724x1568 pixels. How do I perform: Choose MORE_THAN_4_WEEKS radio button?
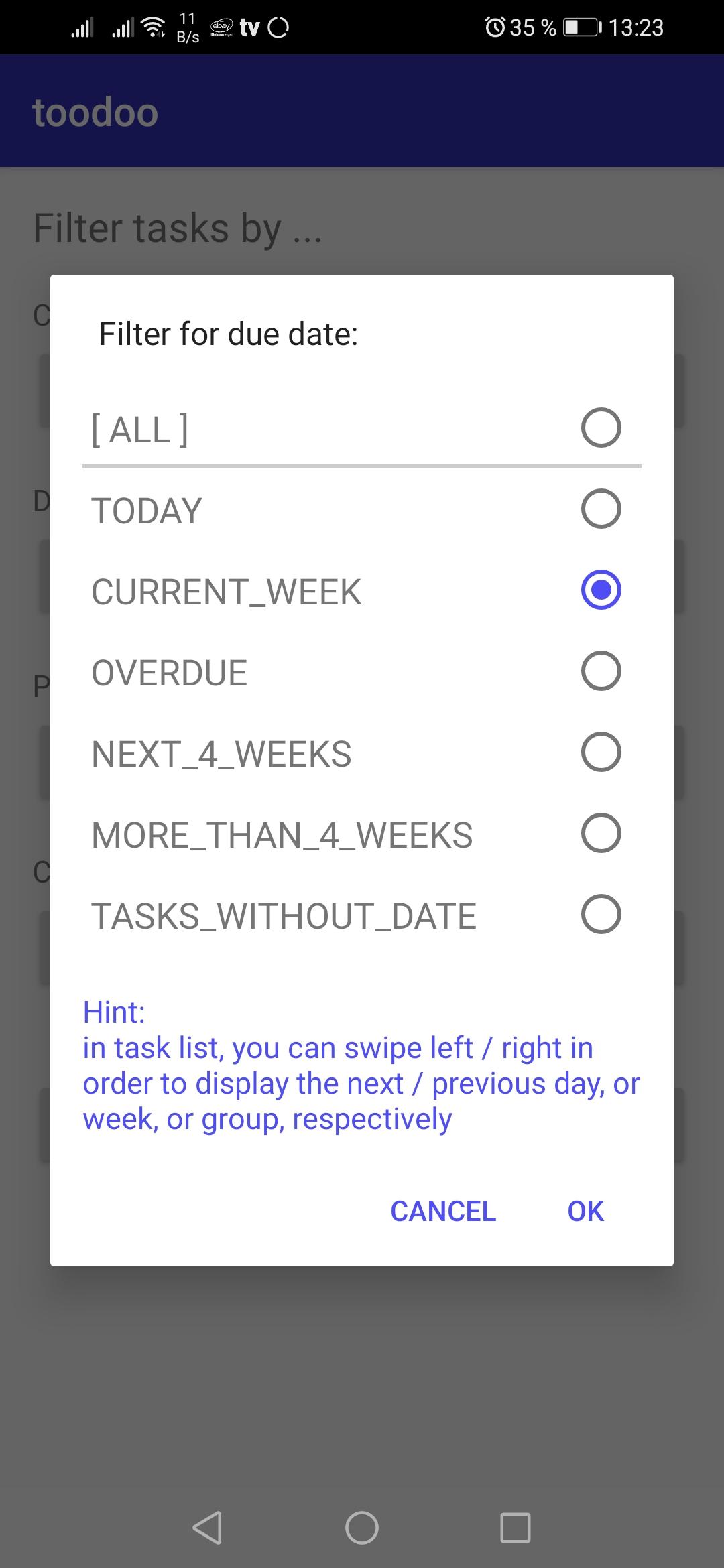601,833
